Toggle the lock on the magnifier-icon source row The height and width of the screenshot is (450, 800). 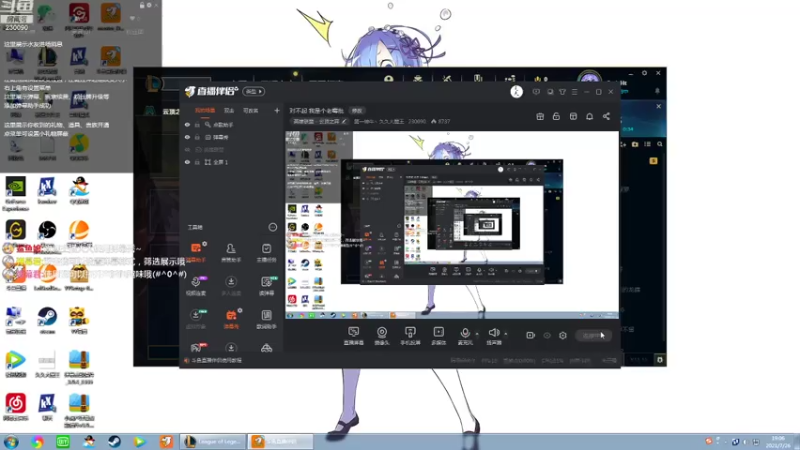click(197, 124)
